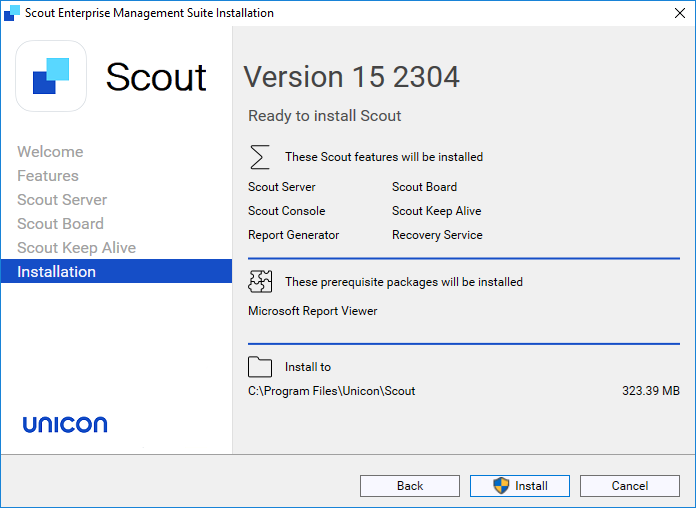Image resolution: width=696 pixels, height=508 pixels.
Task: Click the Unicon company logo
Action: pyautogui.click(x=65, y=424)
